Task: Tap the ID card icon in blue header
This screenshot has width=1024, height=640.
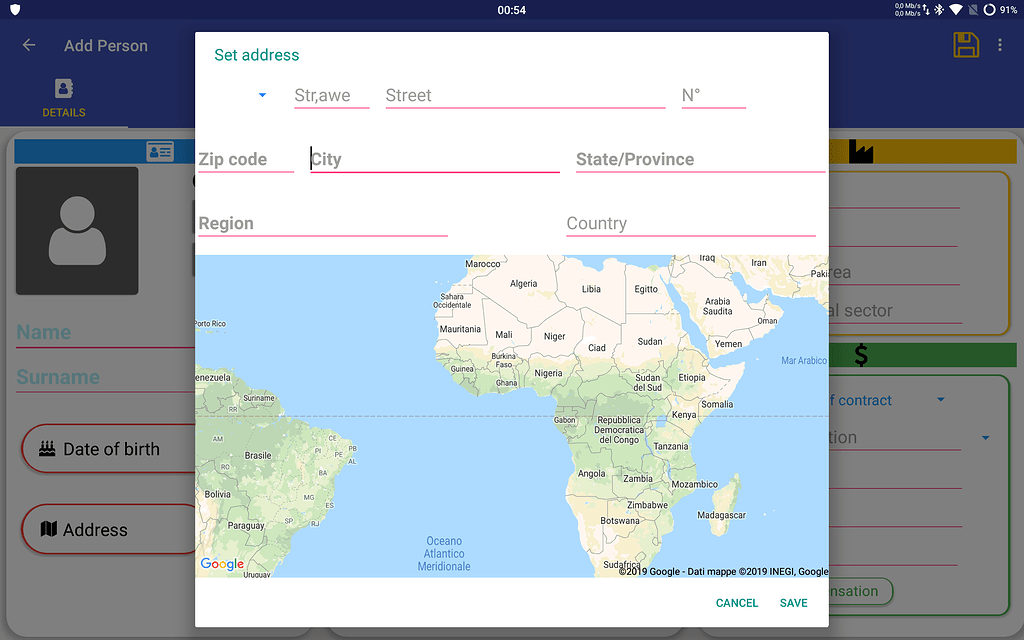Action: pos(160,152)
